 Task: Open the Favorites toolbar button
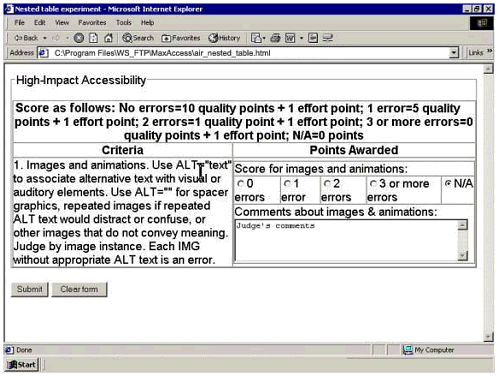(181, 38)
